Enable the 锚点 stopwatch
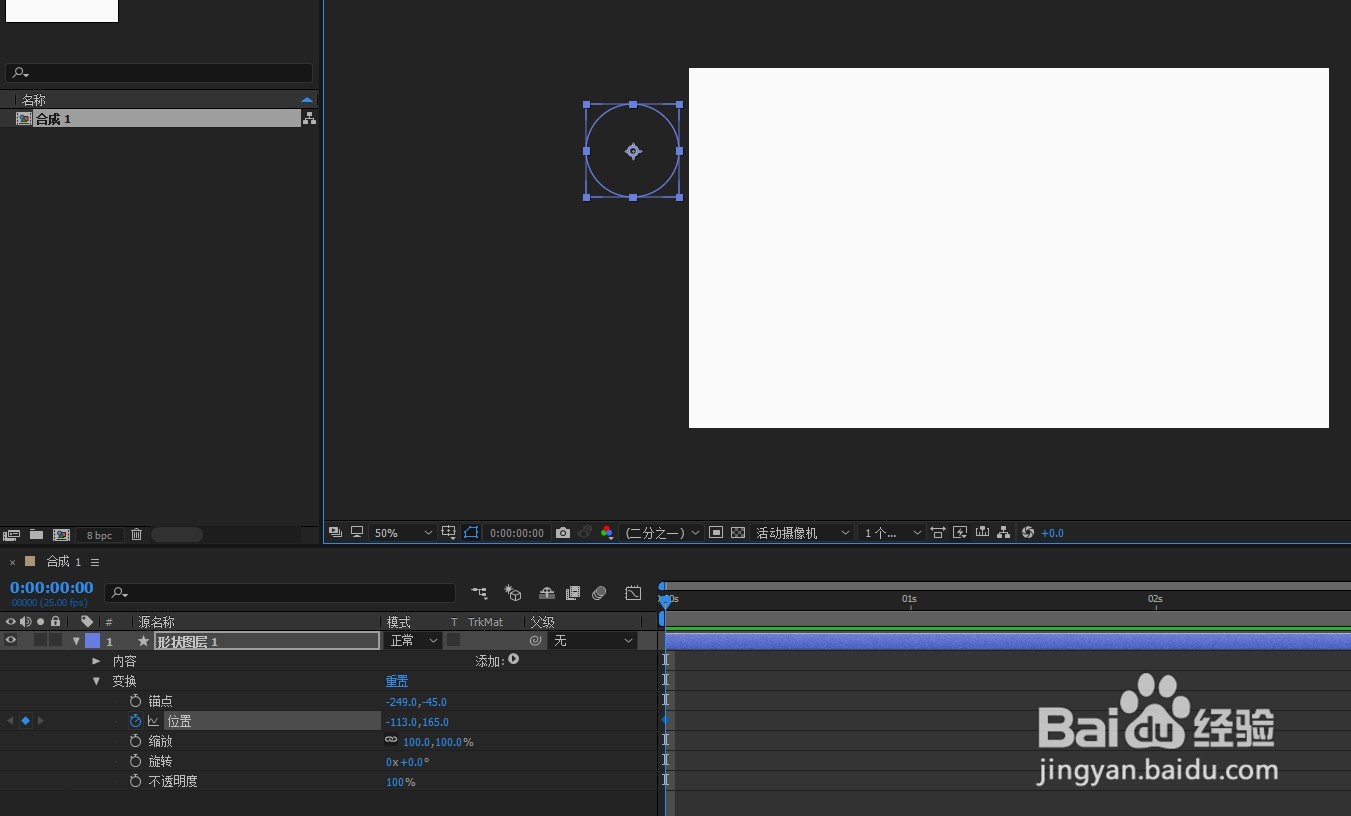Image resolution: width=1351 pixels, height=816 pixels. tap(135, 701)
